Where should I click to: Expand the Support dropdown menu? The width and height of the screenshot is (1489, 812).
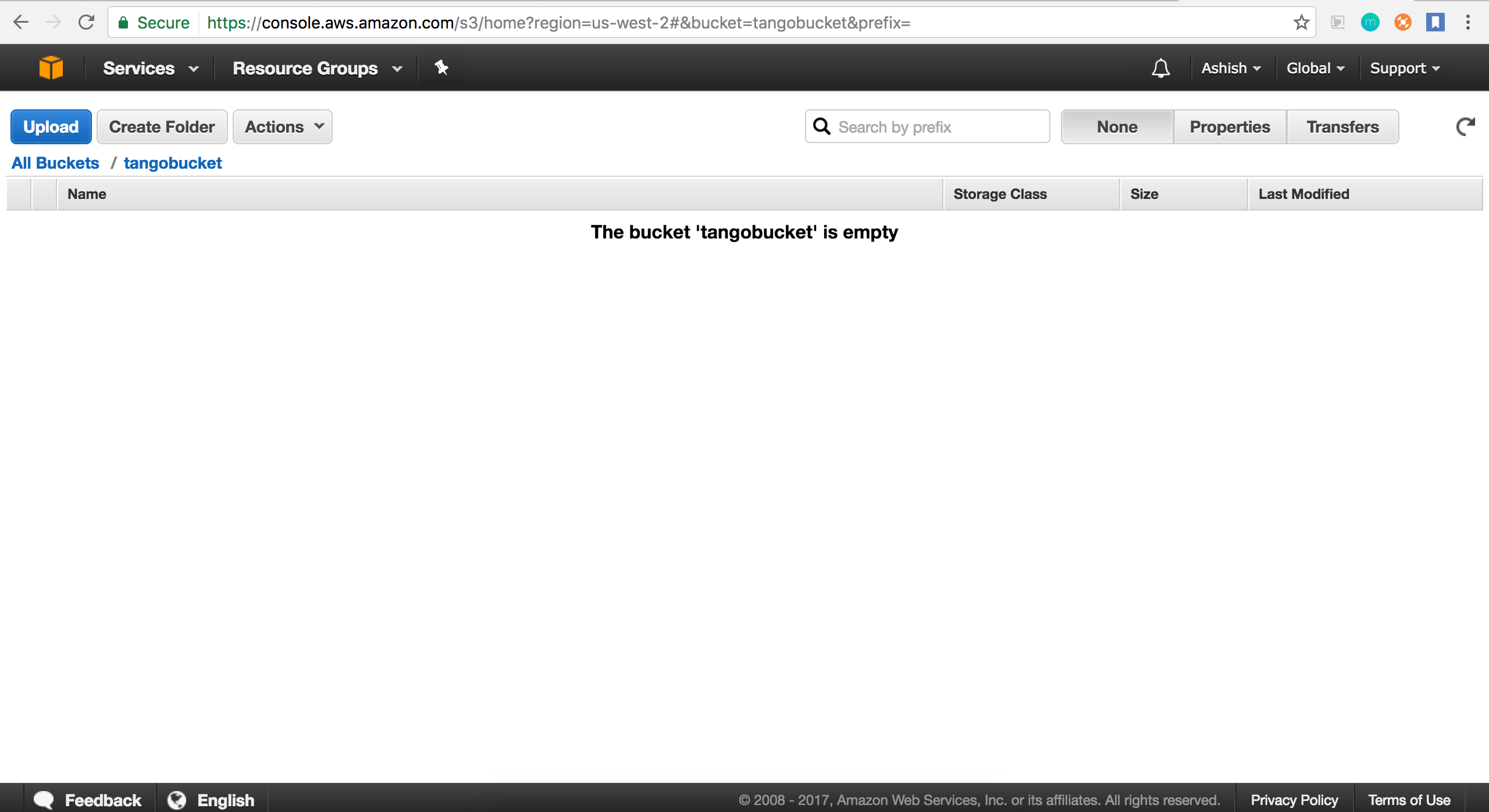pos(1405,69)
